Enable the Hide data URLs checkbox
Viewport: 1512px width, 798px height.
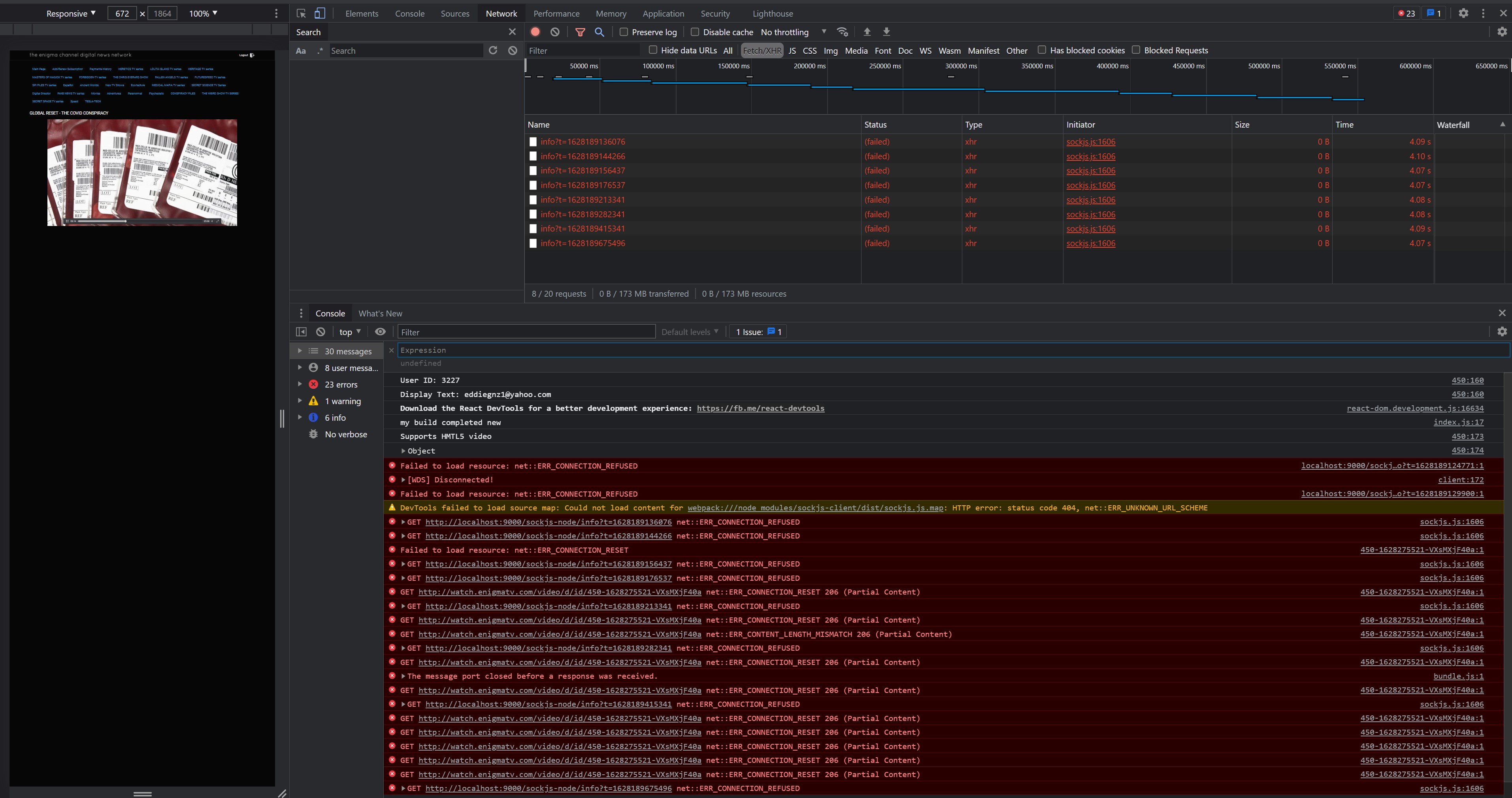pos(653,50)
